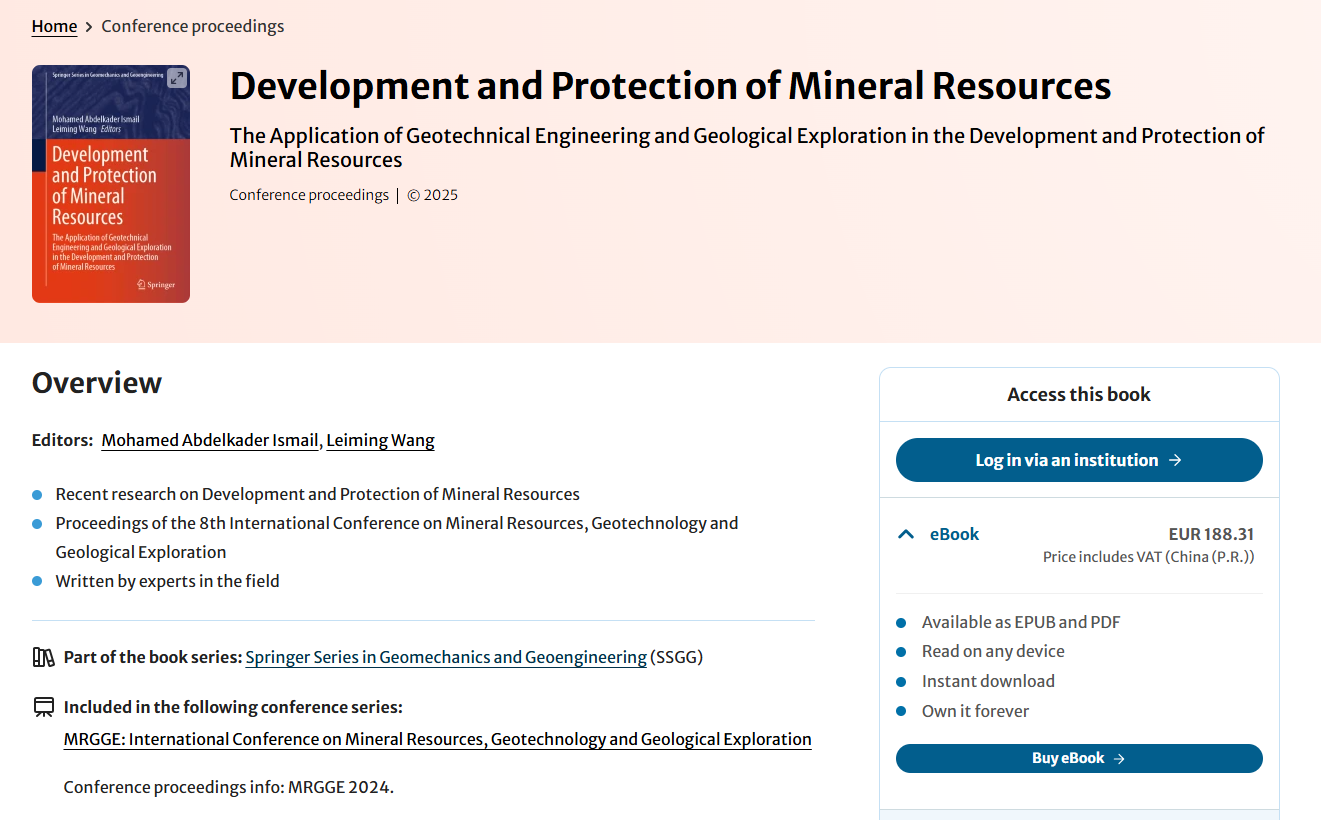Viewport: 1321px width, 820px height.
Task: Open Springer Series in Geomechanics and Geoengineering link
Action: click(x=446, y=657)
